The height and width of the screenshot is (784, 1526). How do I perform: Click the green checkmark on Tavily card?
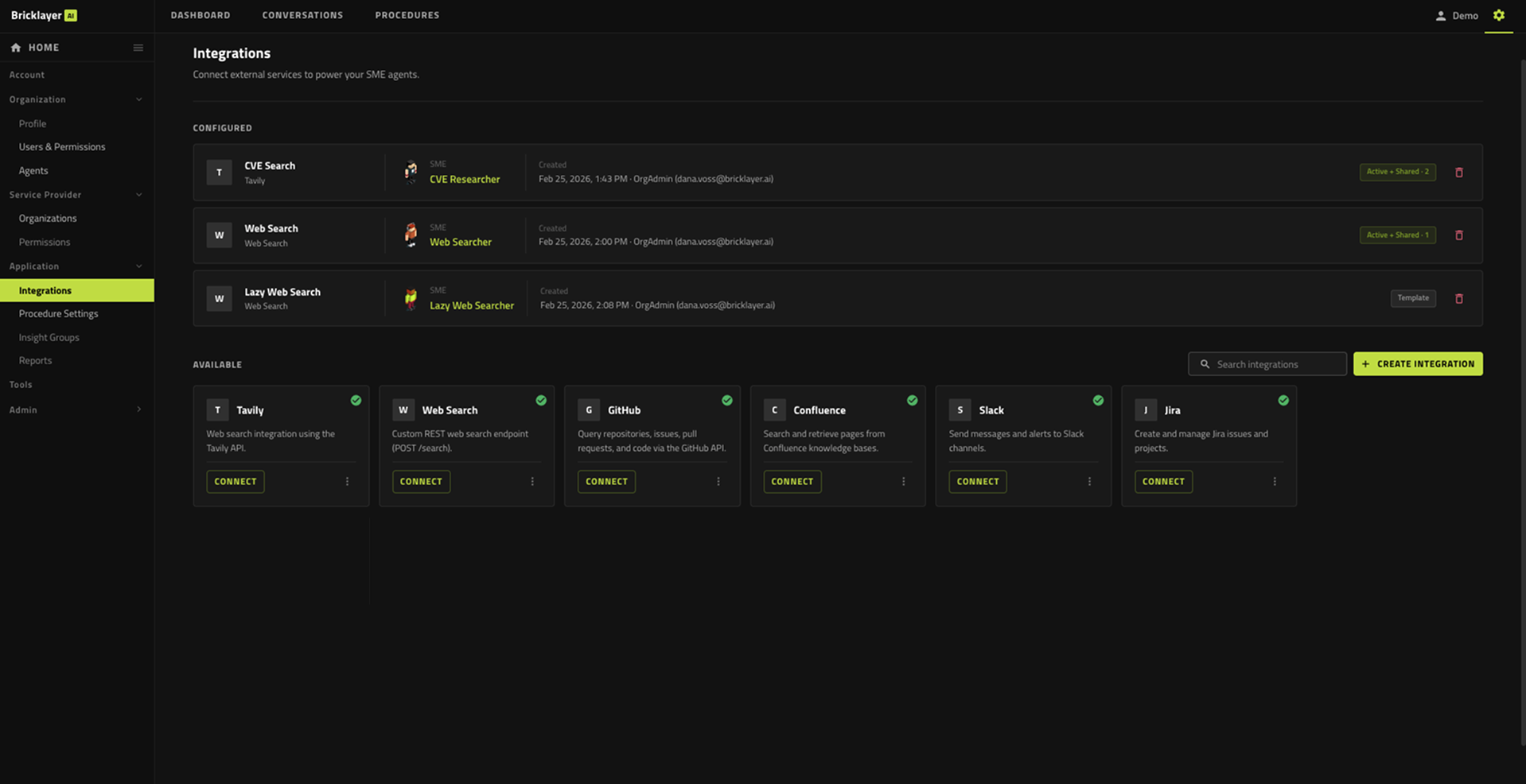356,401
